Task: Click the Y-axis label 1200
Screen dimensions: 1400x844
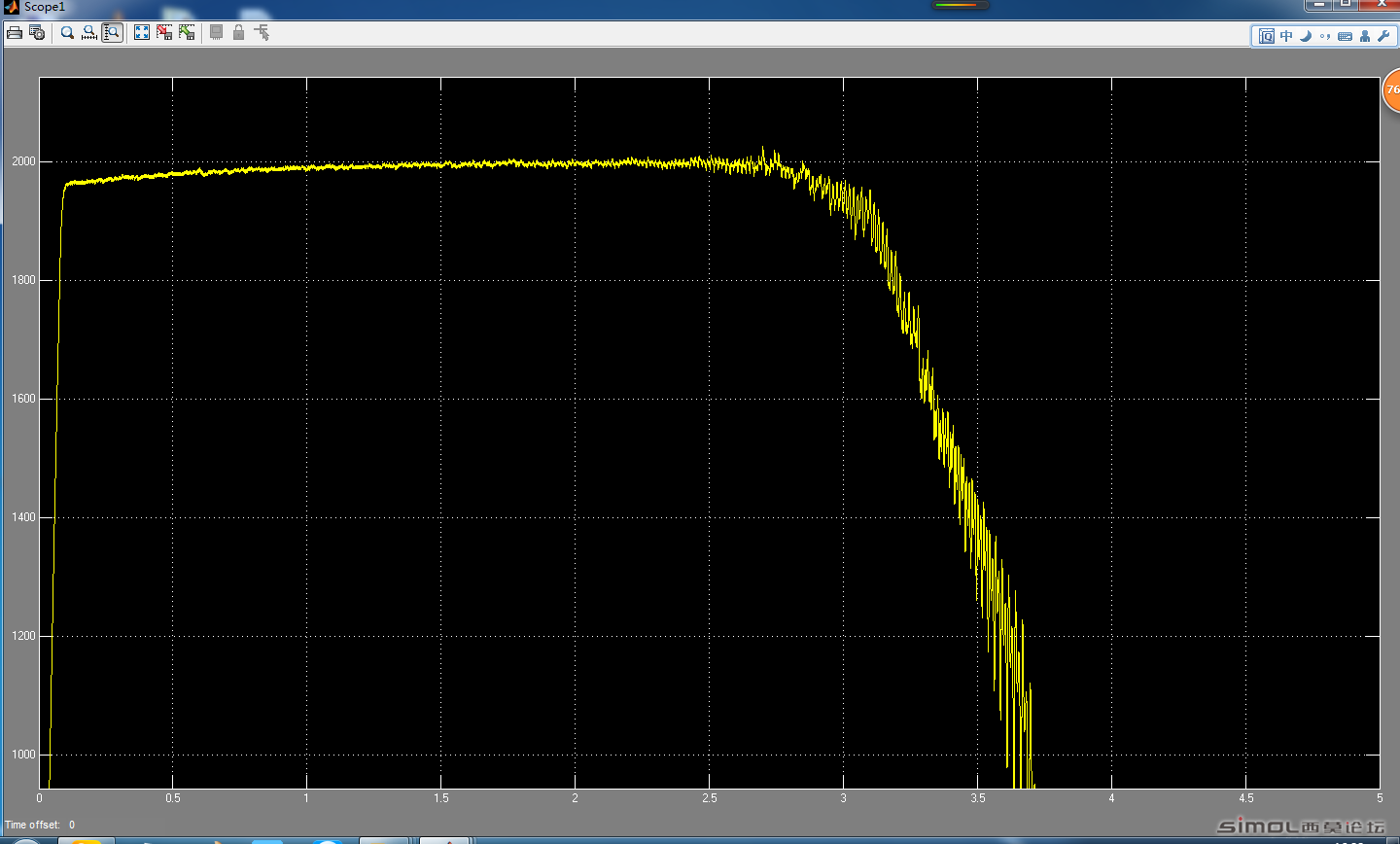Action: (23, 636)
